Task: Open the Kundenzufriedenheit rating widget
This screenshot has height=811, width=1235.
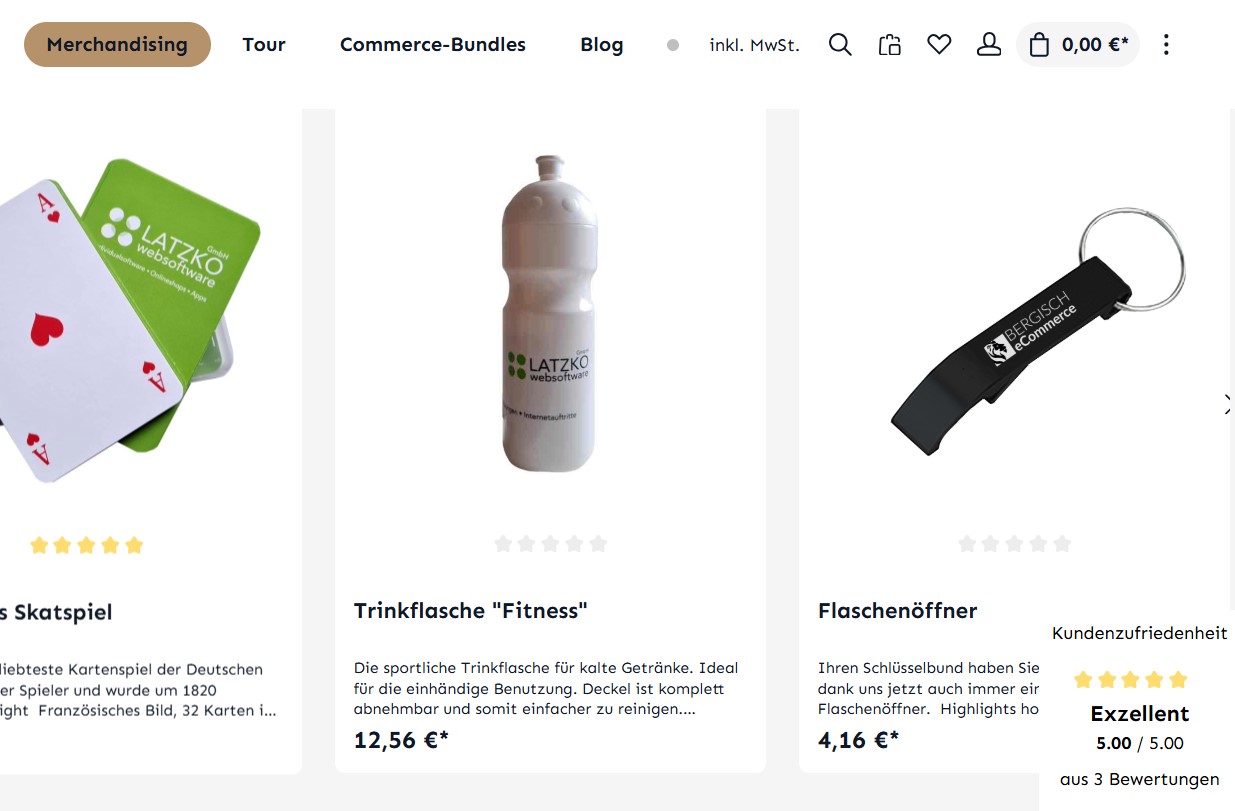Action: point(1140,706)
